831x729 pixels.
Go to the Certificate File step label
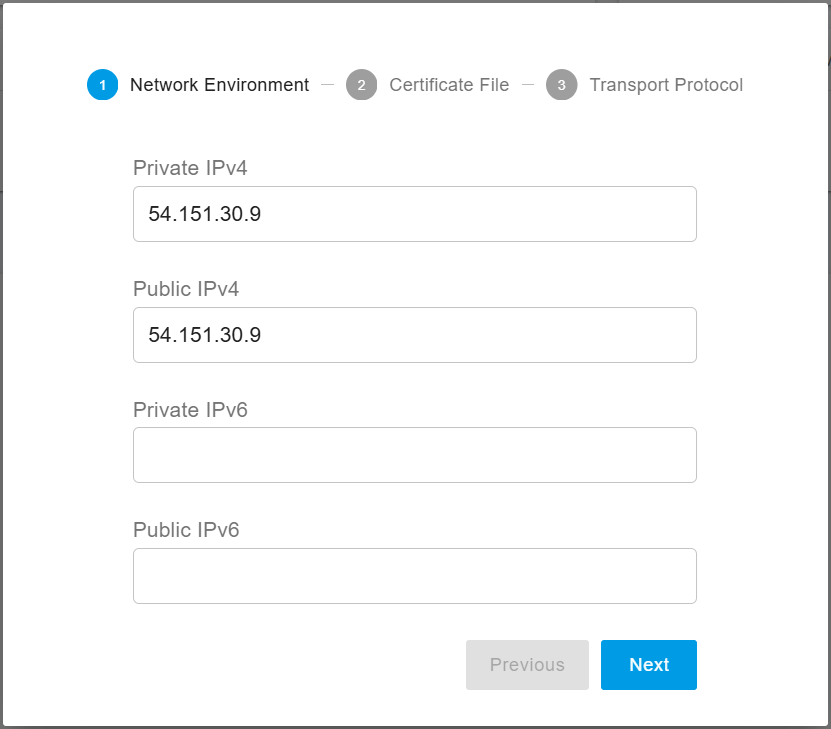click(x=449, y=85)
